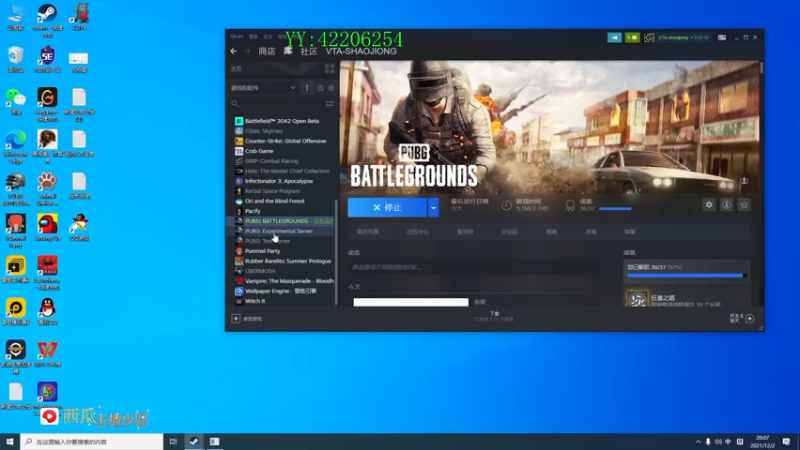Select Infectonator 3: Apocalypse entry
This screenshot has height=450, width=800.
279,181
